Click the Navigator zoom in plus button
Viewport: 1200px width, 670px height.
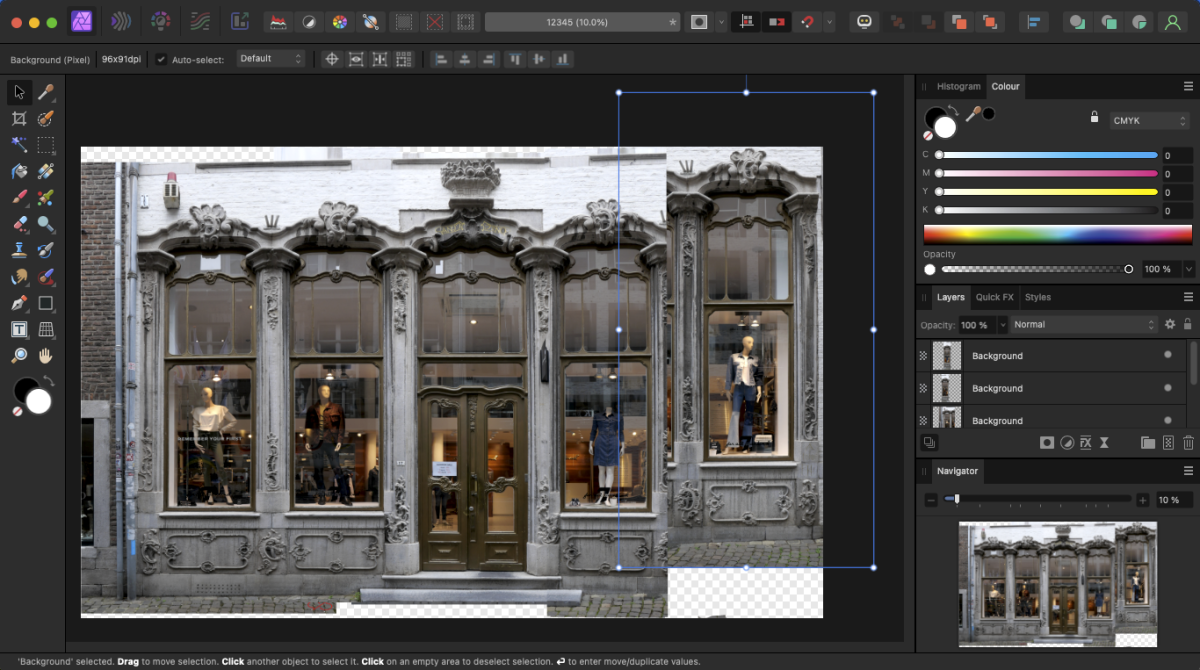click(1143, 499)
